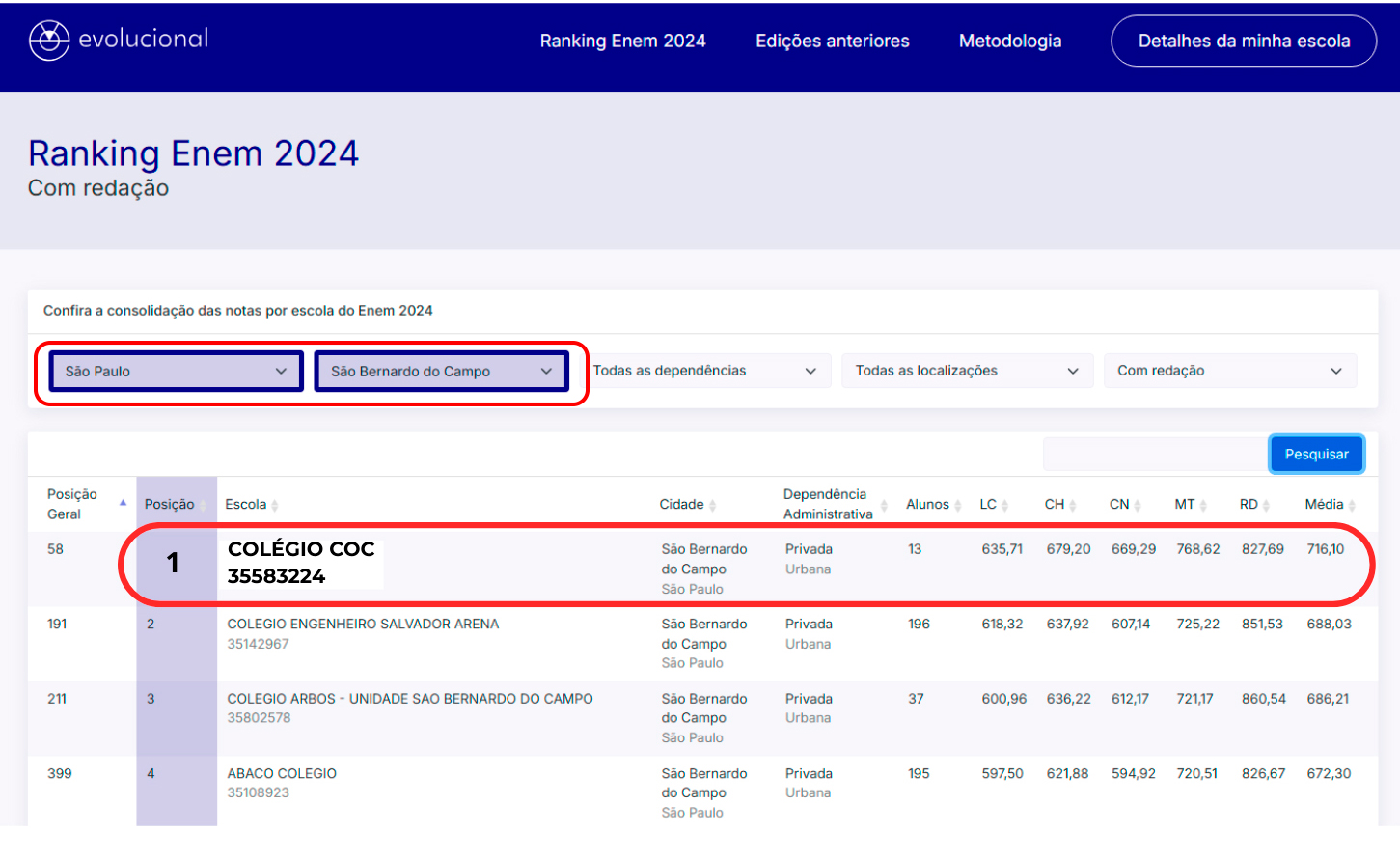Screen dimensions: 1400x861
Task: Click the CH score 621,88
Action: click(x=1067, y=774)
